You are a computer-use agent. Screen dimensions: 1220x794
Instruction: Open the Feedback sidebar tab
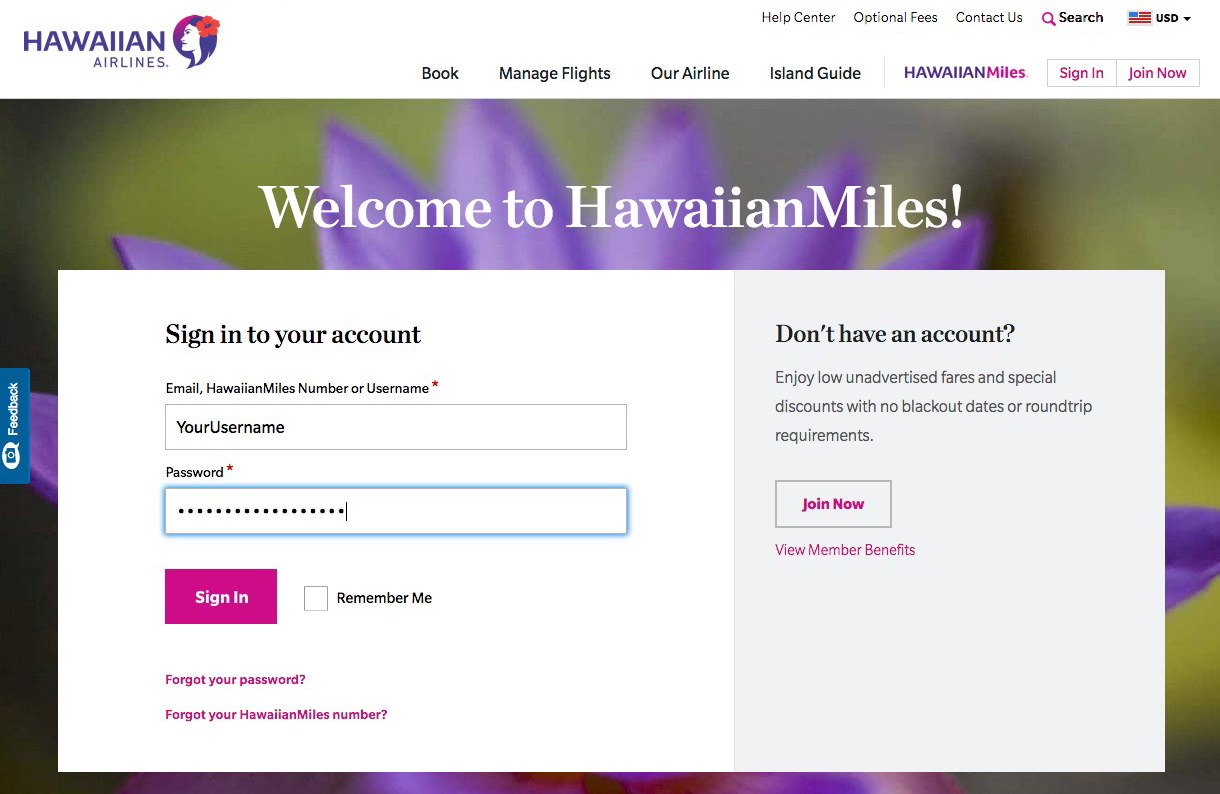point(14,425)
